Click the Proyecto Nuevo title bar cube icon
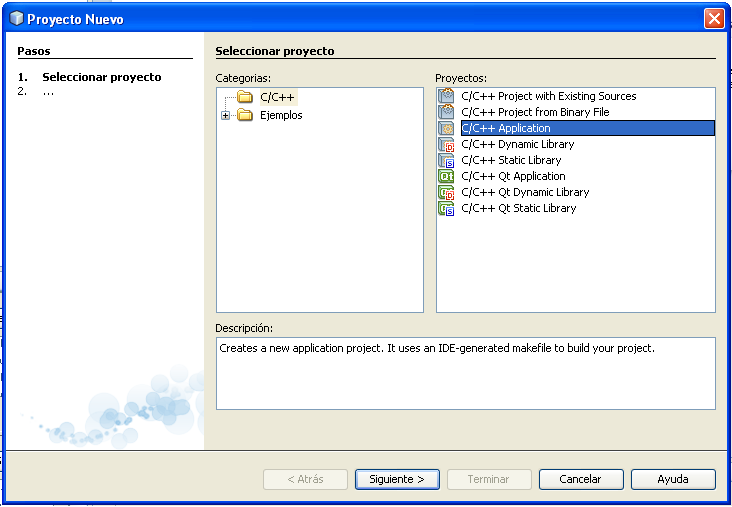This screenshot has height=507, width=732. pos(16,19)
